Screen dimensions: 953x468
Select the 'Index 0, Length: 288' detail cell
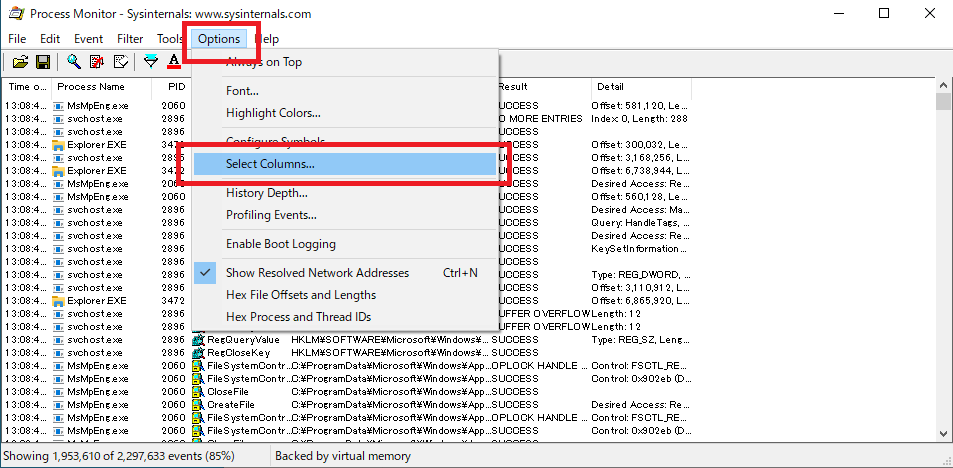point(639,119)
